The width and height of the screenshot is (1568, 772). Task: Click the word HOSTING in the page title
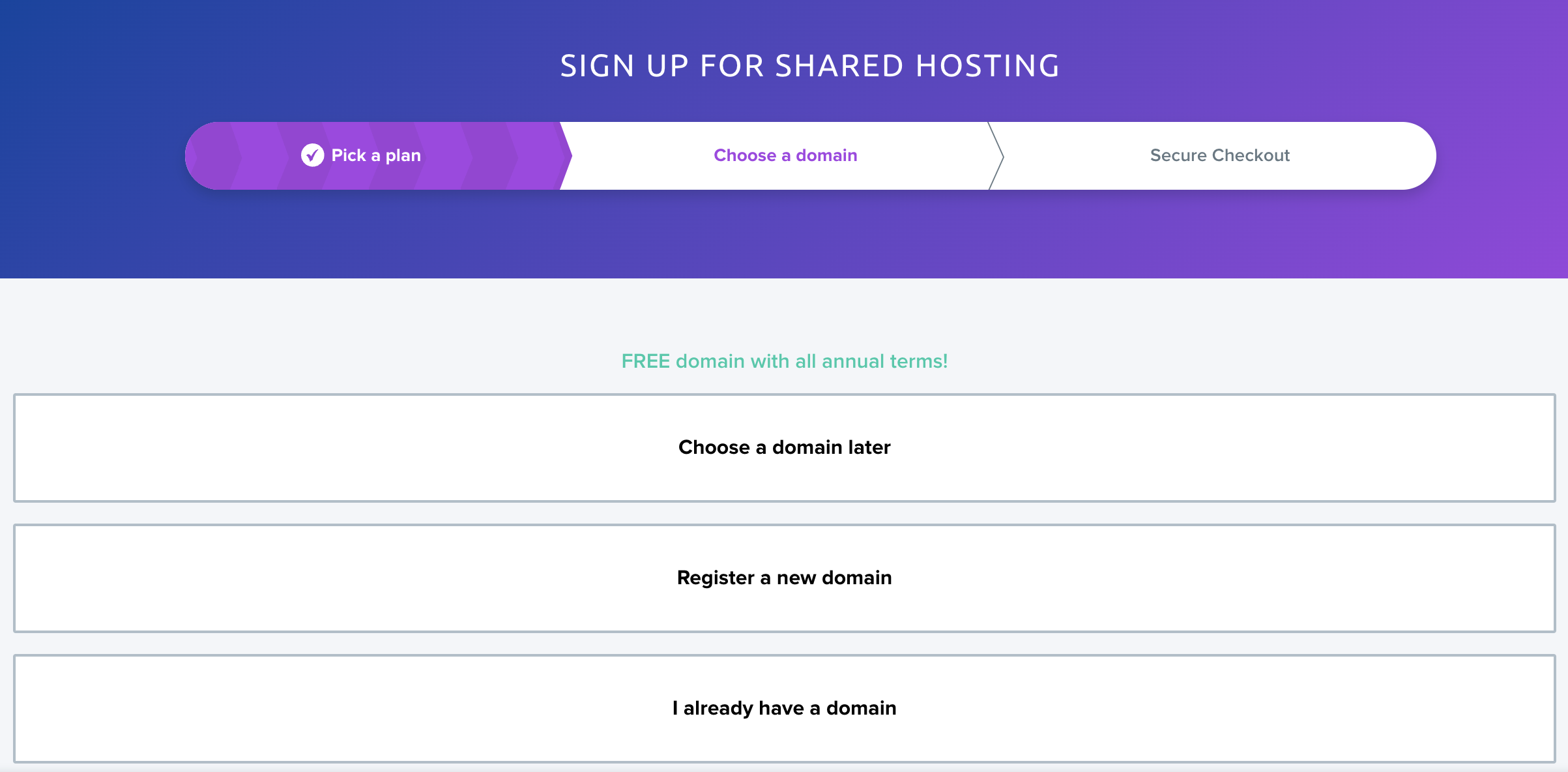tap(987, 66)
